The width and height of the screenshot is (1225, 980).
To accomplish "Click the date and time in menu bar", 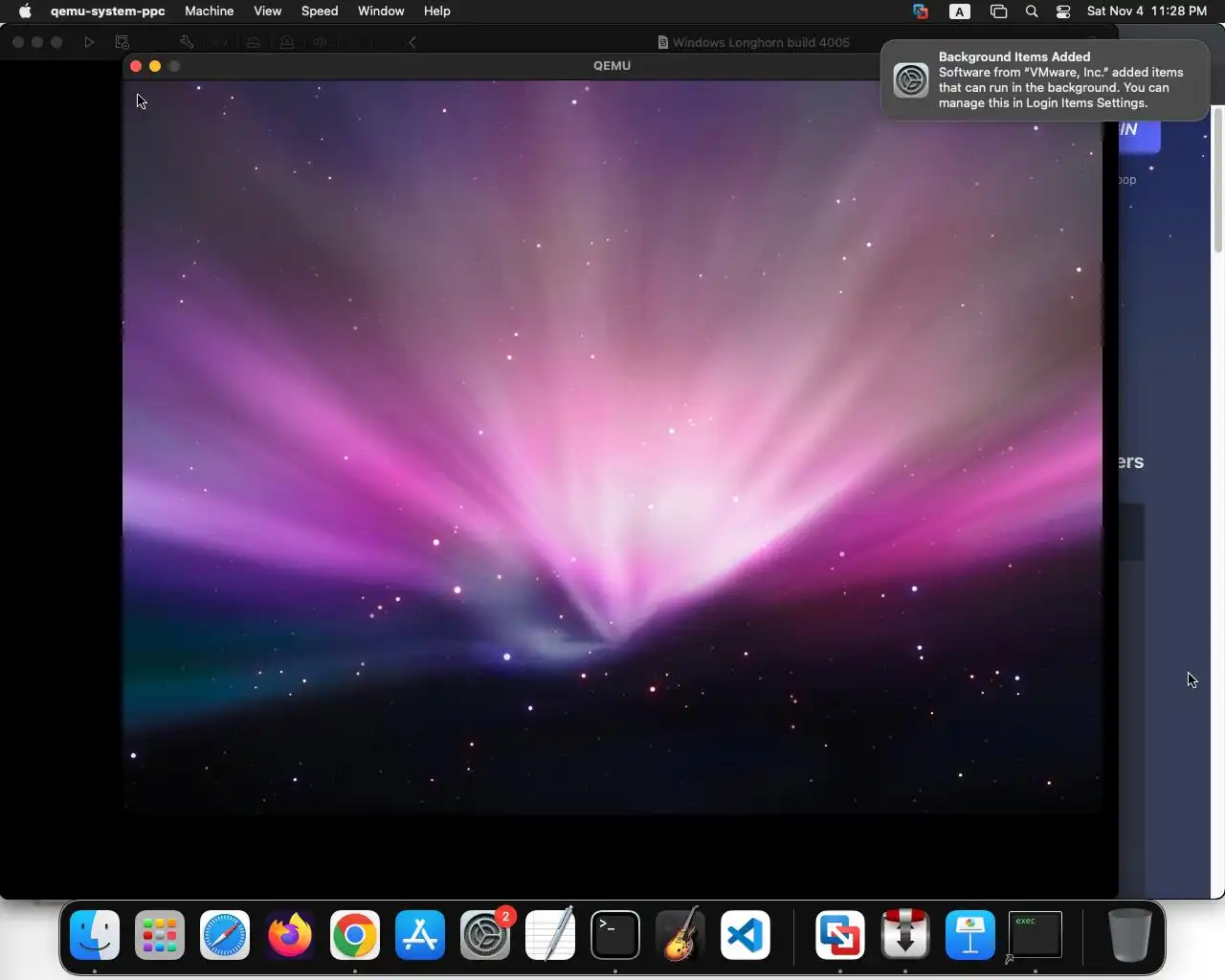I will click(x=1147, y=11).
